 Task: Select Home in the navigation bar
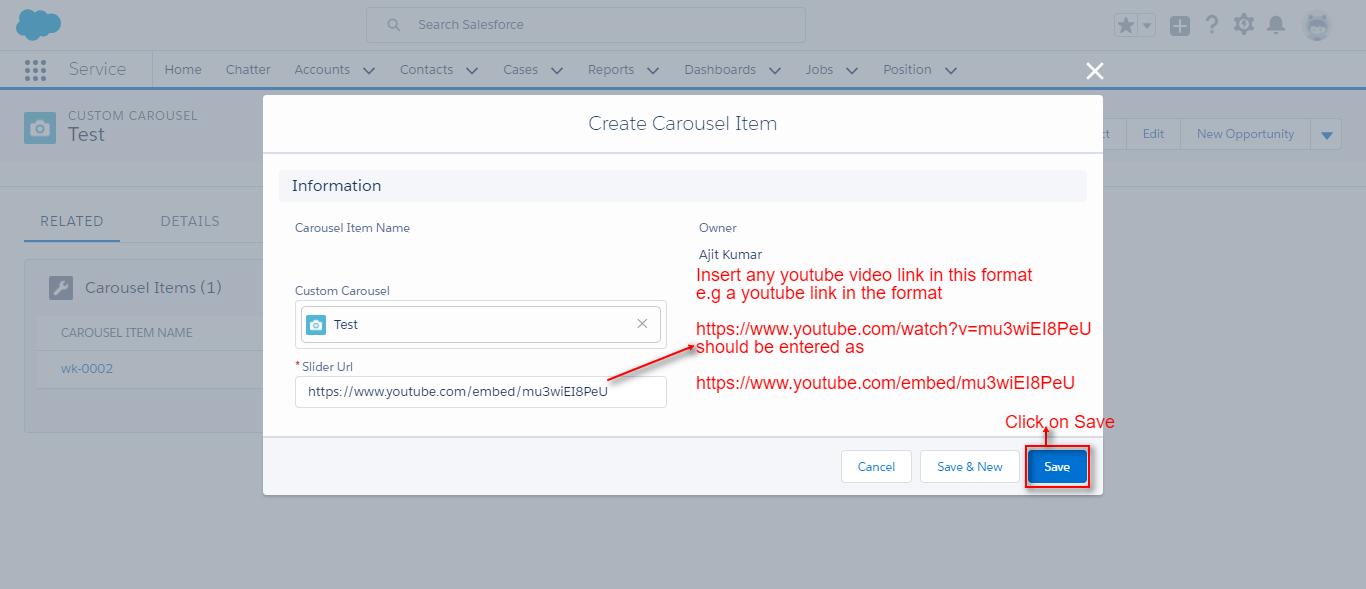pyautogui.click(x=182, y=69)
